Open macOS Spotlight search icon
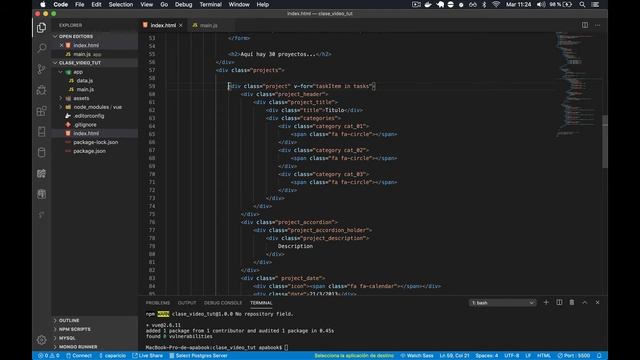The height and width of the screenshot is (360, 640). (x=582, y=4)
